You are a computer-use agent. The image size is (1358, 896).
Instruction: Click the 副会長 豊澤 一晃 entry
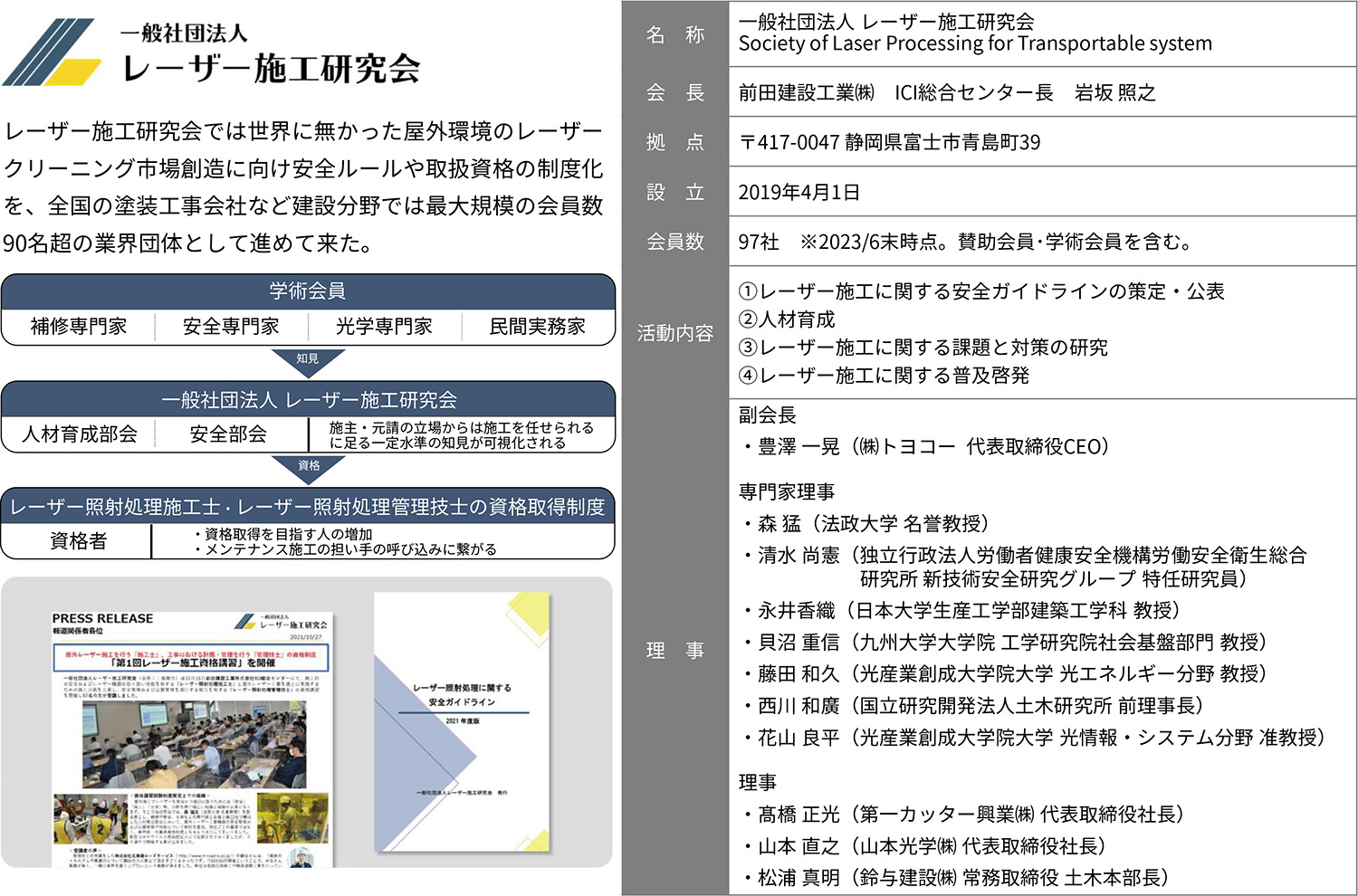[x=923, y=446]
